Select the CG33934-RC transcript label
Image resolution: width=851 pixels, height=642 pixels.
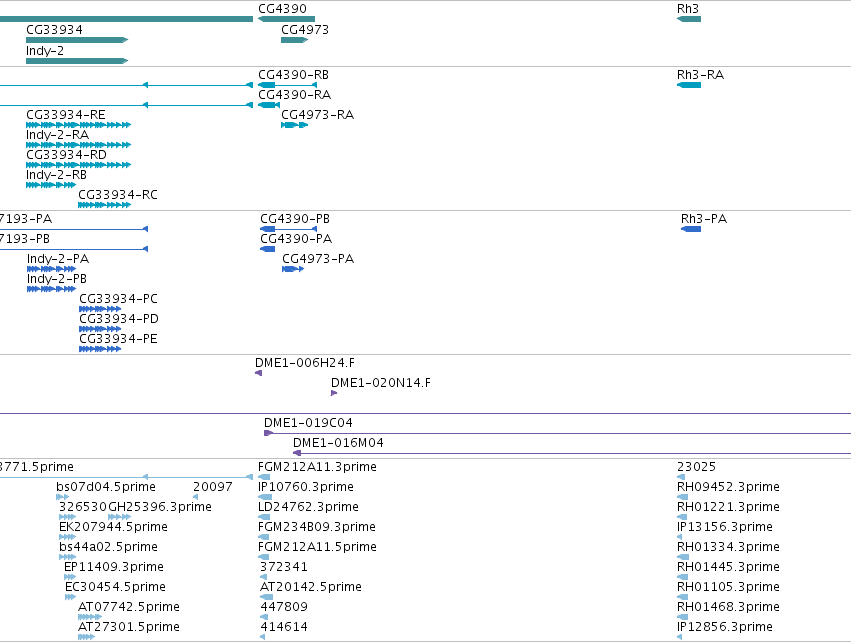click(x=118, y=195)
